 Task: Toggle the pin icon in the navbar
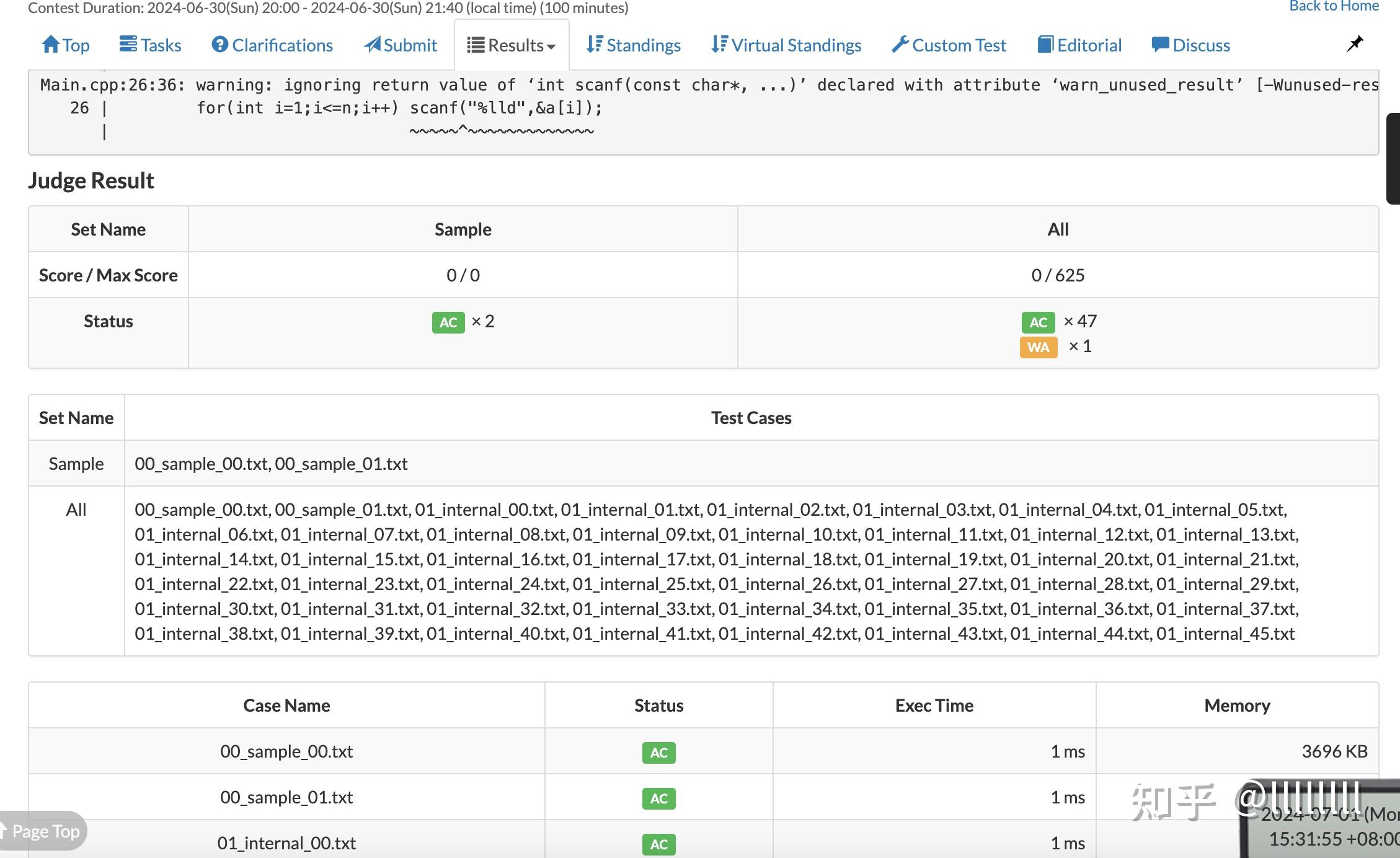(x=1355, y=44)
